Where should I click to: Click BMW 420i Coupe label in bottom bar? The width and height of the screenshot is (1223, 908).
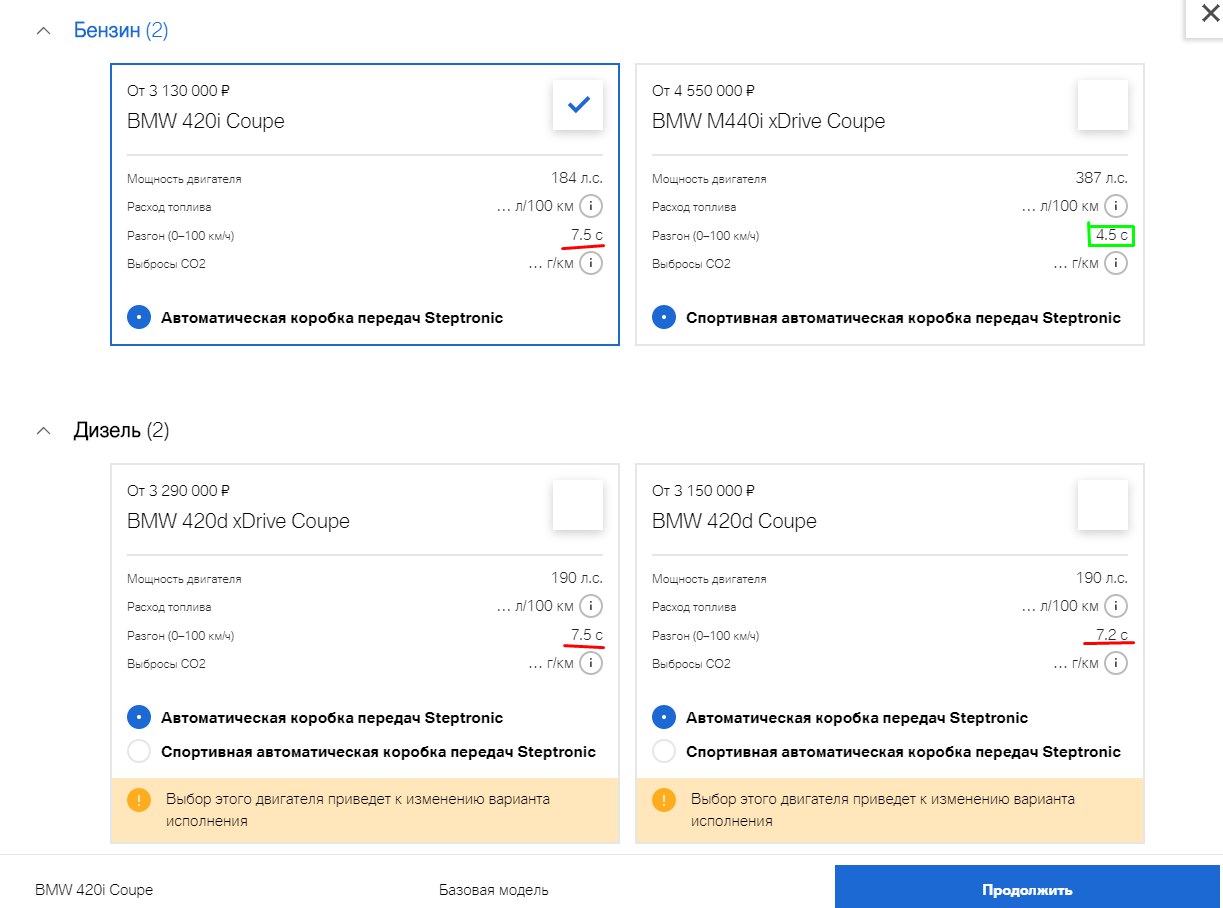coord(94,890)
